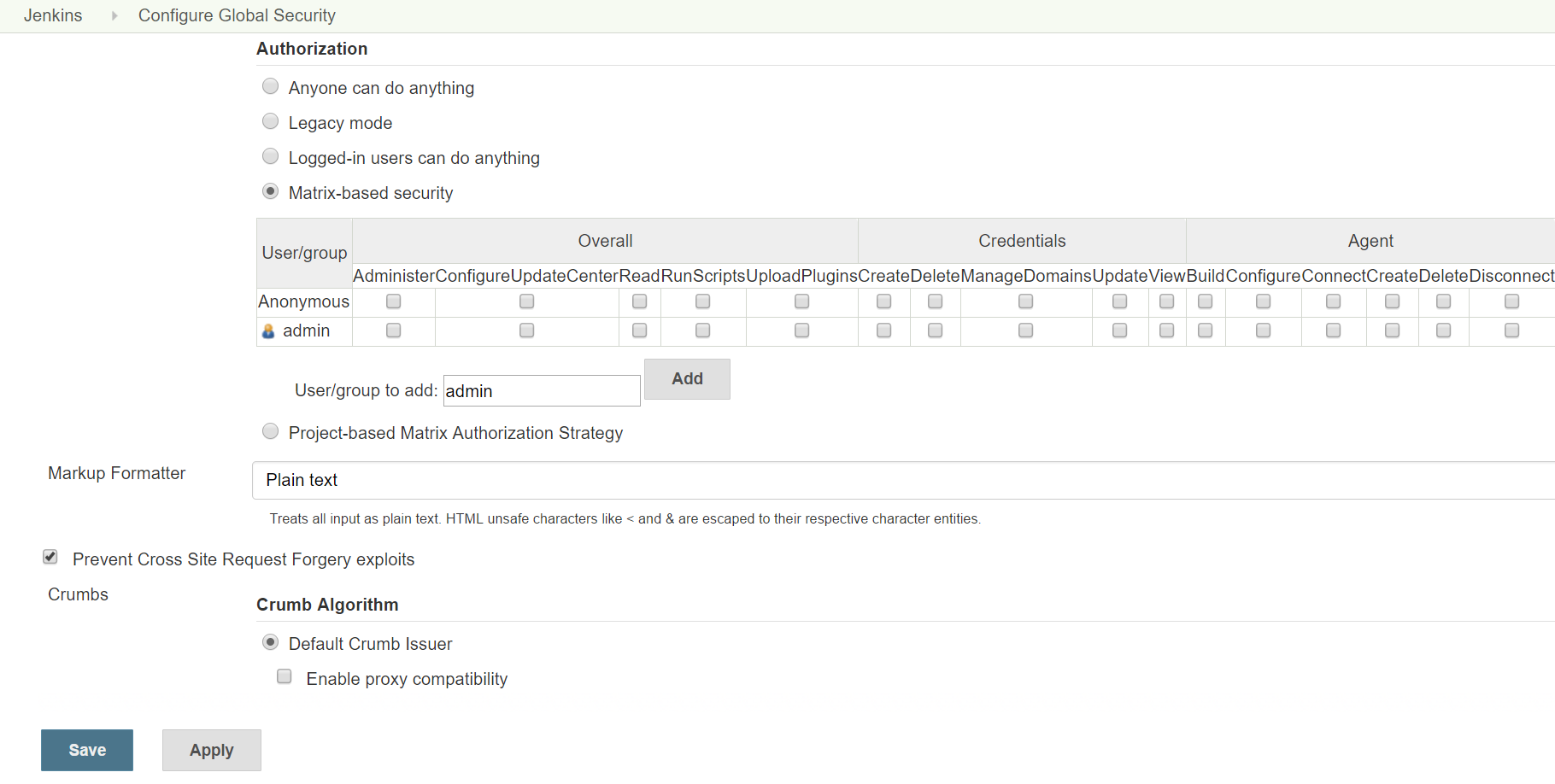Check RunScripts for Anonymous

pos(703,301)
